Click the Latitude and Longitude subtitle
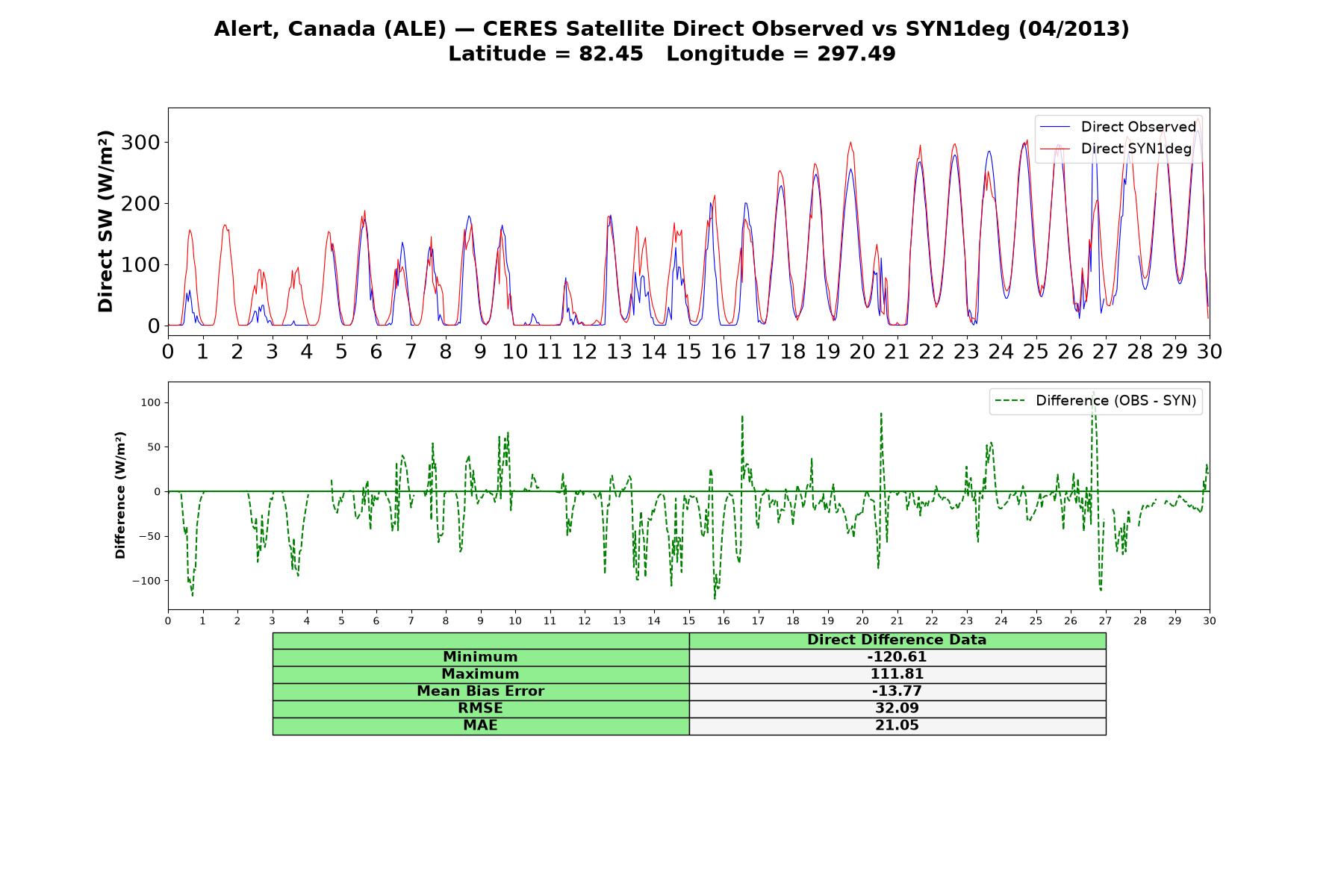The image size is (1344, 896). pos(671,54)
